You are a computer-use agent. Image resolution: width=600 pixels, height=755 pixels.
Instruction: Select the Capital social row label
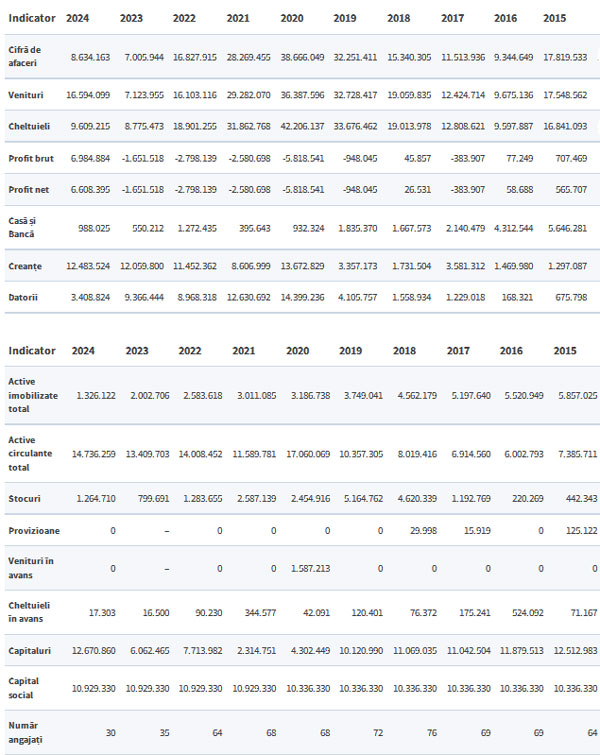24,688
